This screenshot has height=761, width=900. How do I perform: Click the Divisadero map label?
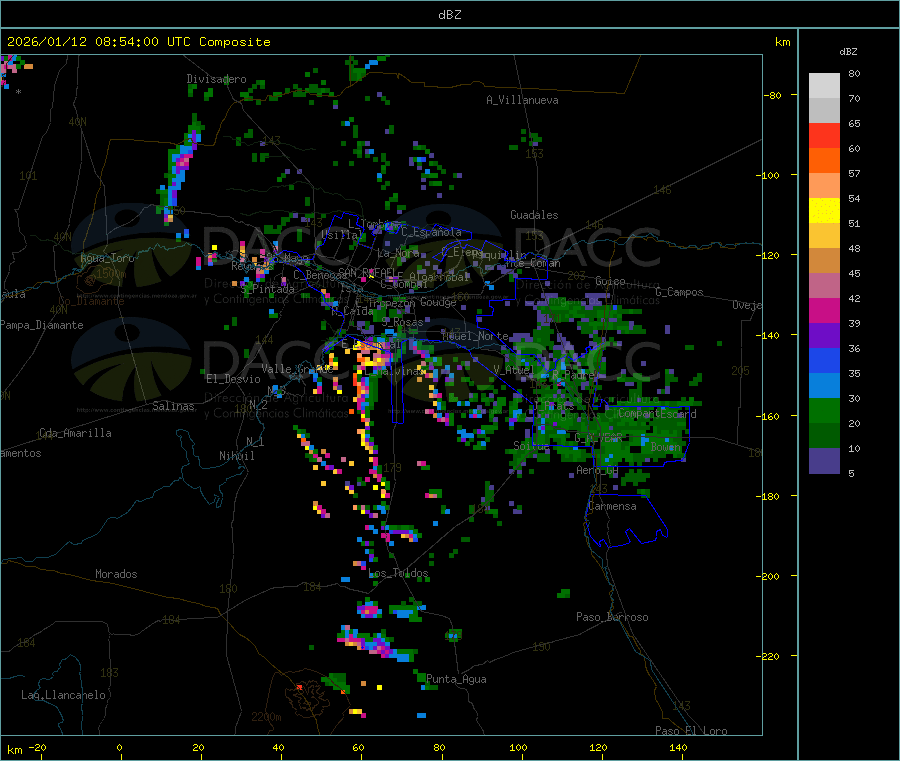tap(216, 79)
